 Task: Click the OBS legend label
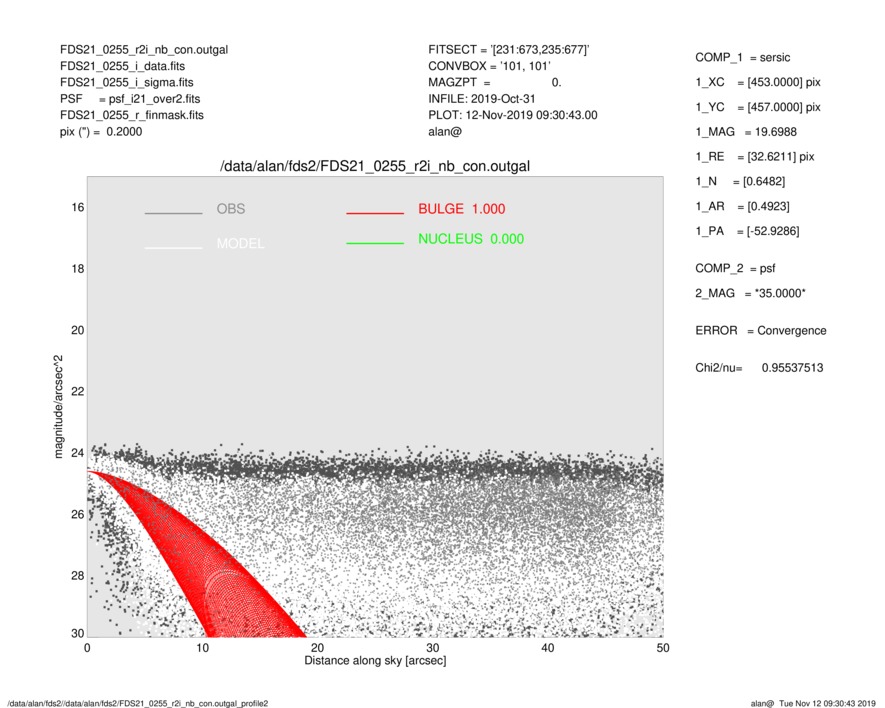230,209
